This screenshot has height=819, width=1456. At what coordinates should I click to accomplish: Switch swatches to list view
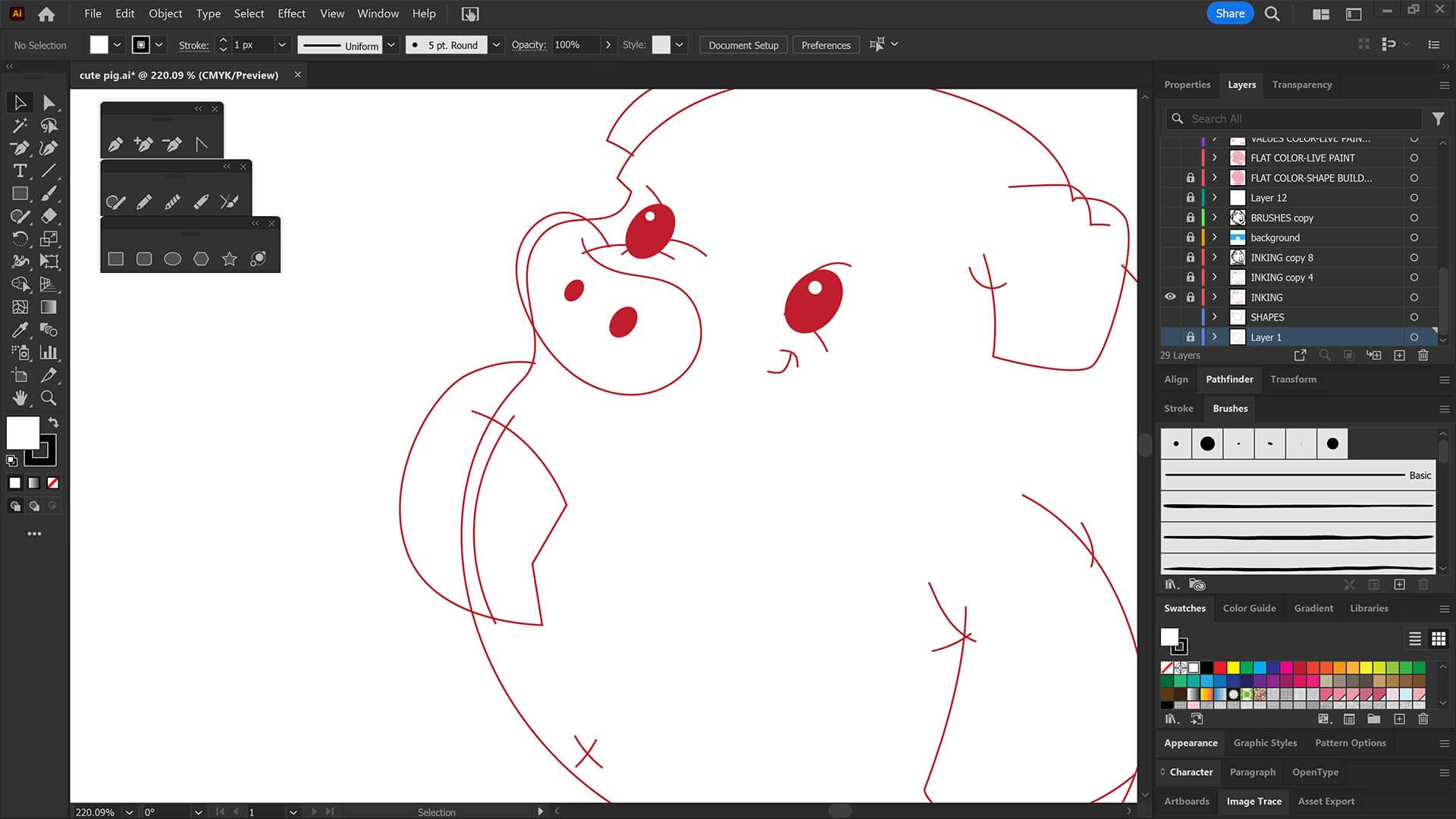(x=1415, y=639)
